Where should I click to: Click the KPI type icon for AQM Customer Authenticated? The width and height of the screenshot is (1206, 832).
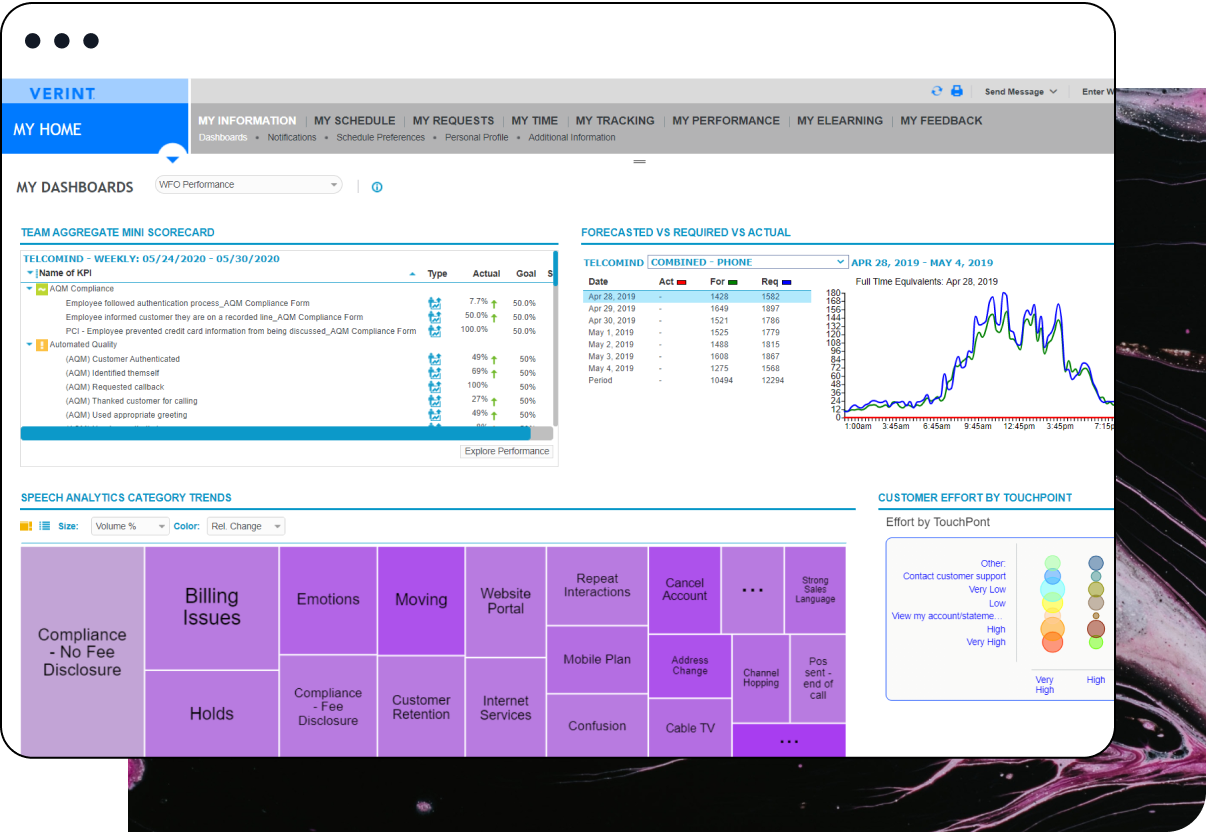(434, 358)
